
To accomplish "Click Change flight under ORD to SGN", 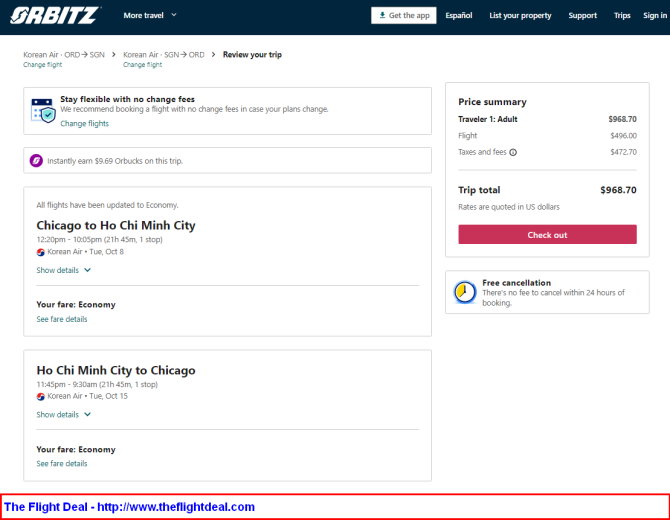I will coord(43,65).
